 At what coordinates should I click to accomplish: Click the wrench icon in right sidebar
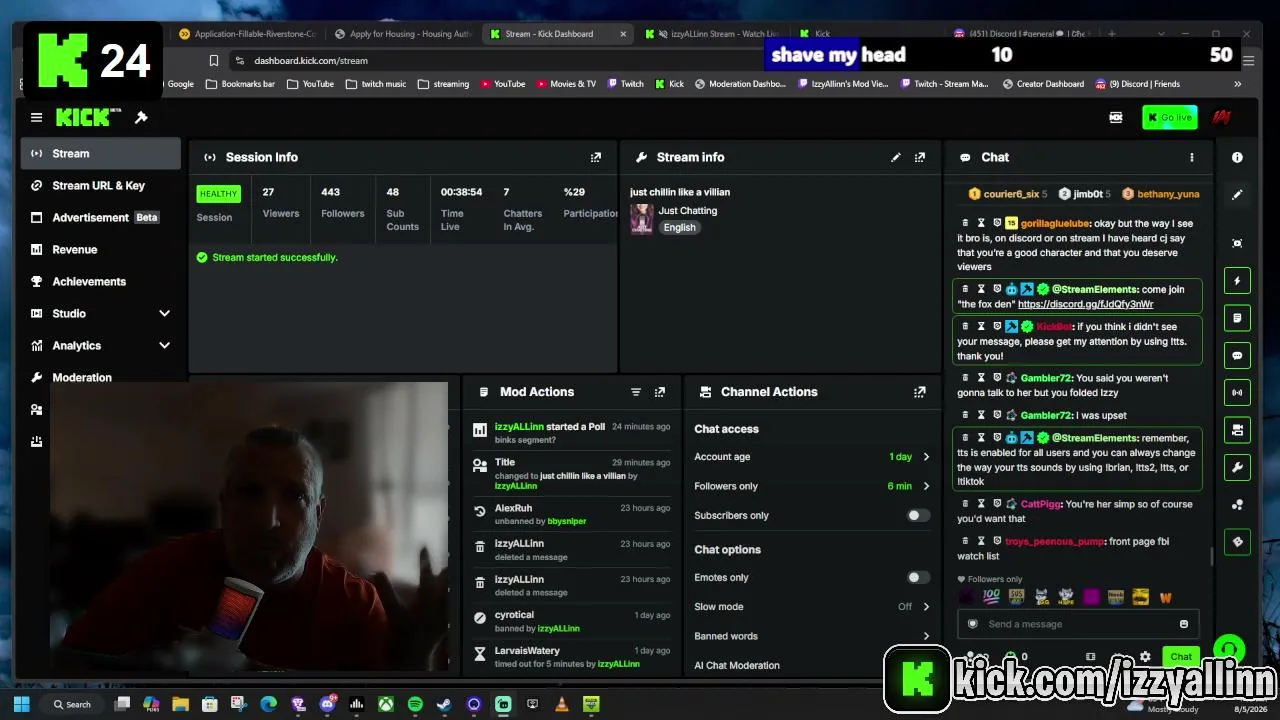pyautogui.click(x=1237, y=467)
